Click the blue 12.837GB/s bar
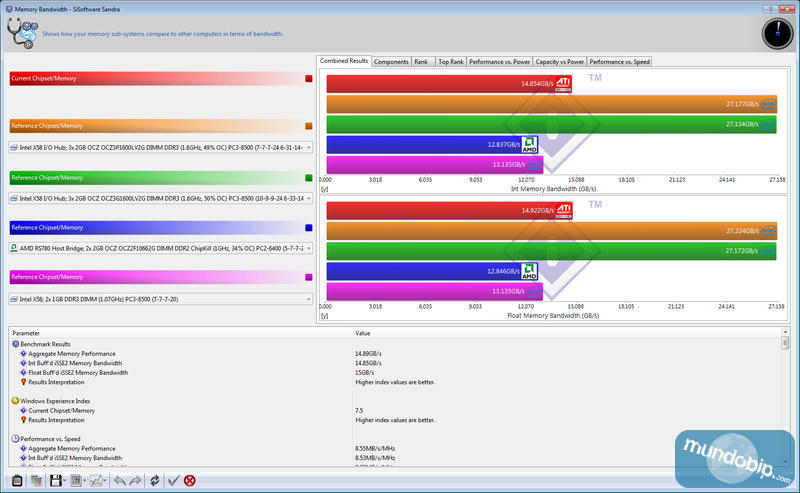 coord(432,144)
